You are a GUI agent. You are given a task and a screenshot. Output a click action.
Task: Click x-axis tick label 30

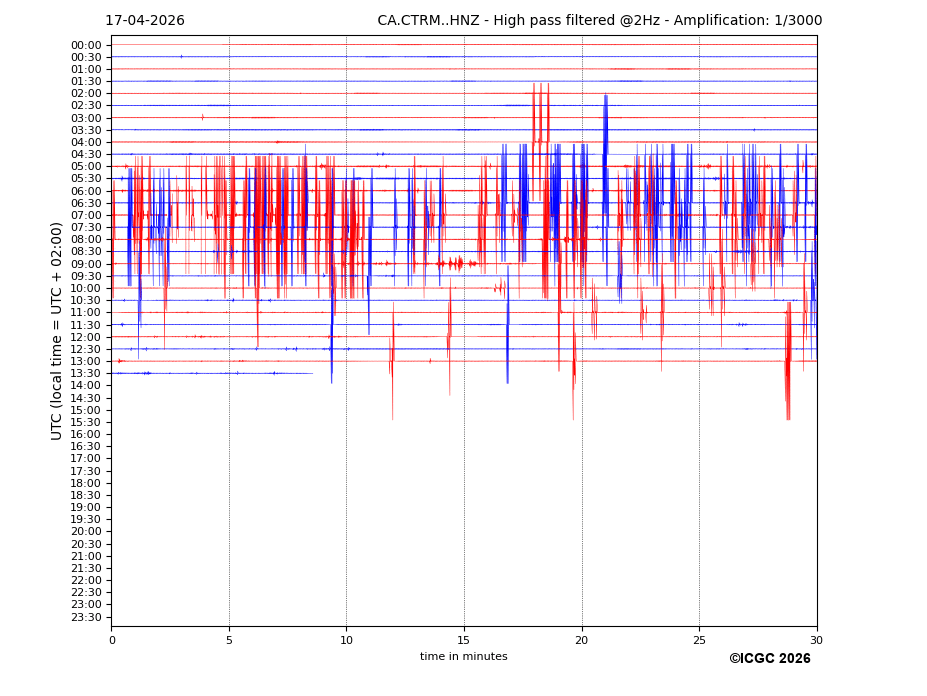(817, 640)
